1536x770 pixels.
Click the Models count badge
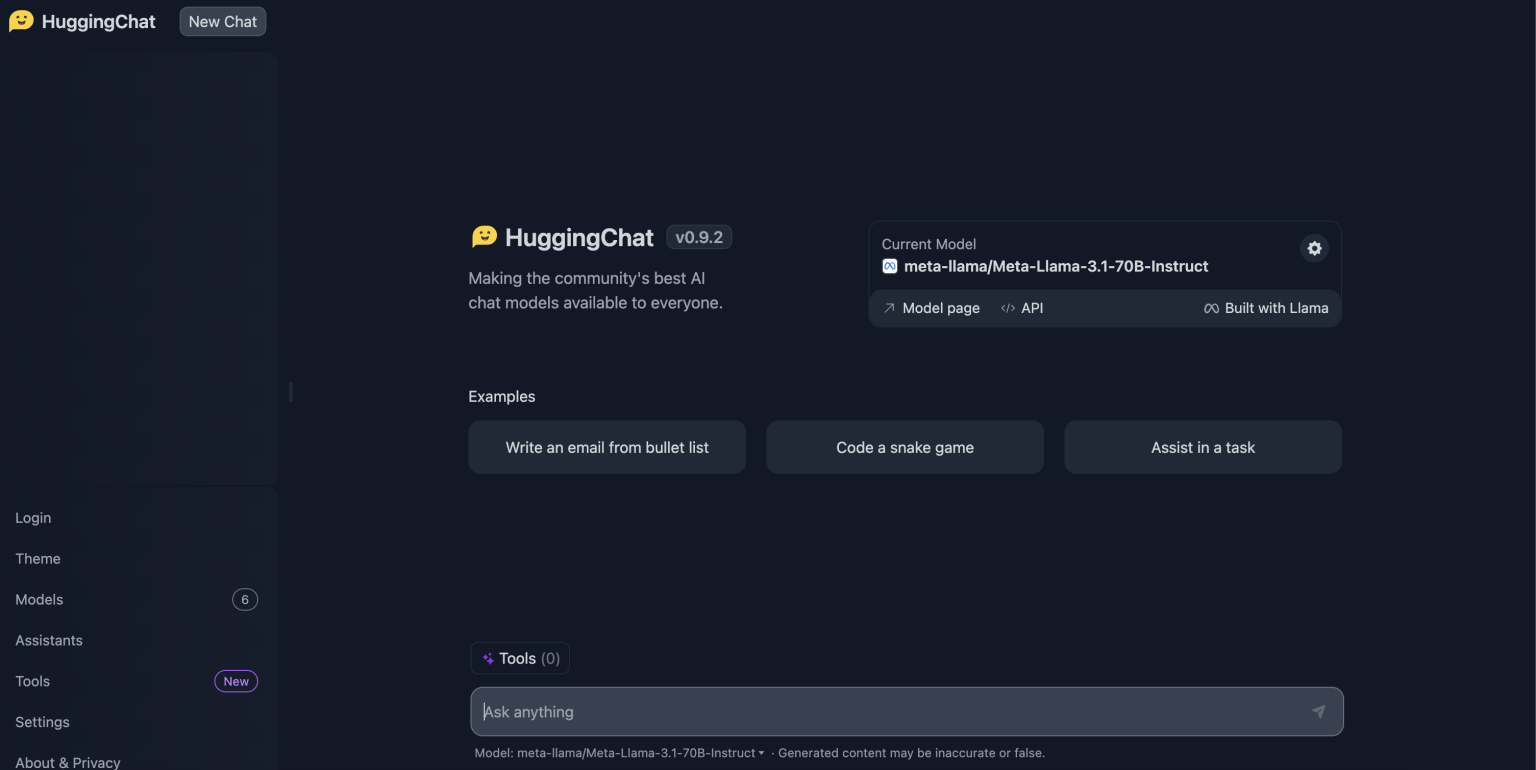(245, 599)
